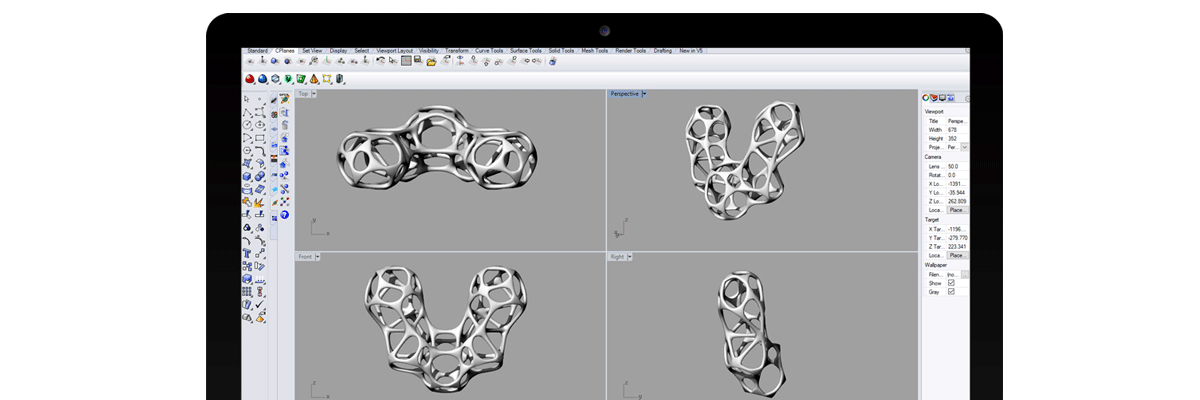Toggle the wallpaper Show checkbox

[x=951, y=283]
